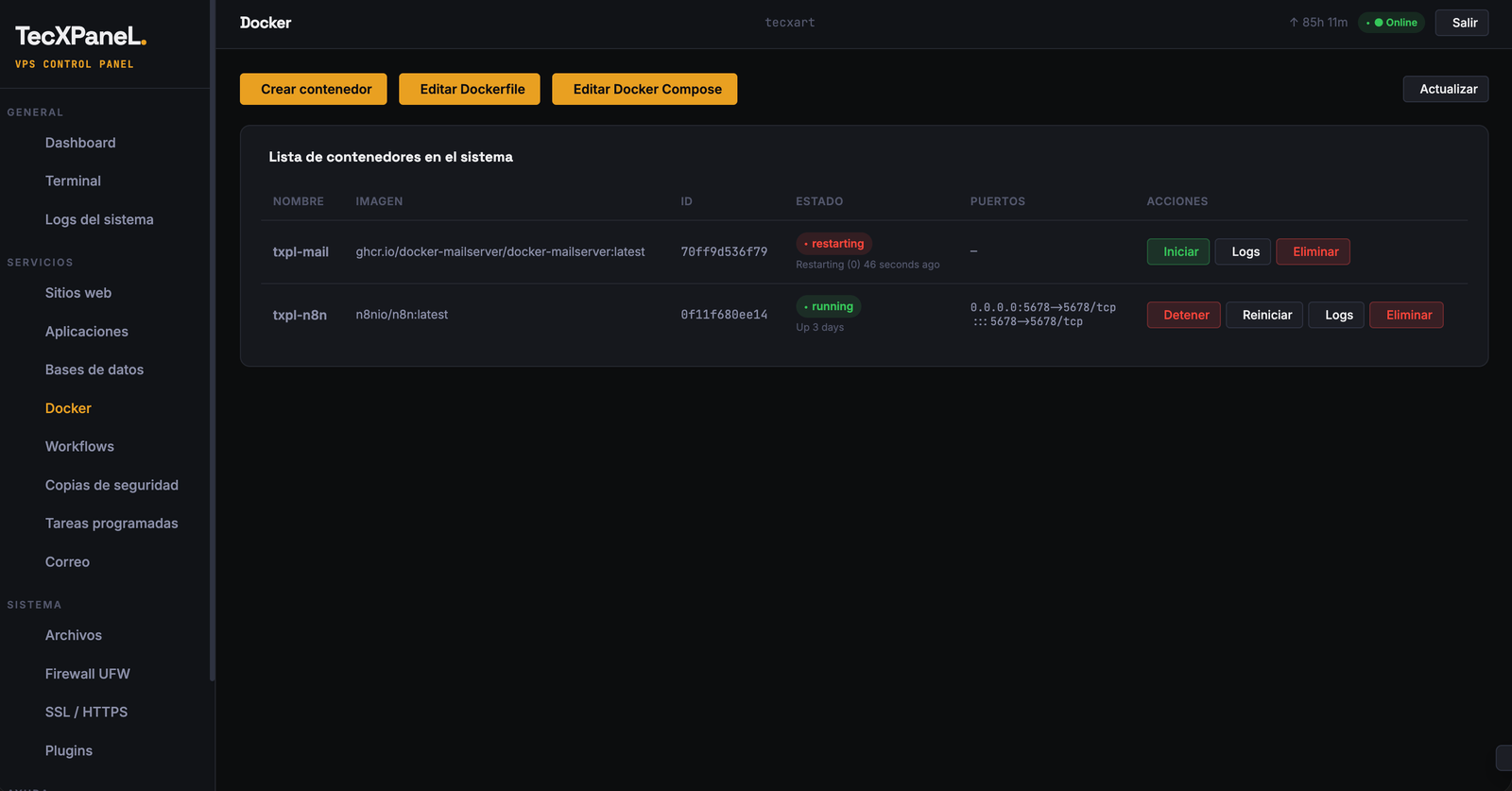Click the IMAGEN column header
Screen dimensions: 1512x791
click(379, 201)
